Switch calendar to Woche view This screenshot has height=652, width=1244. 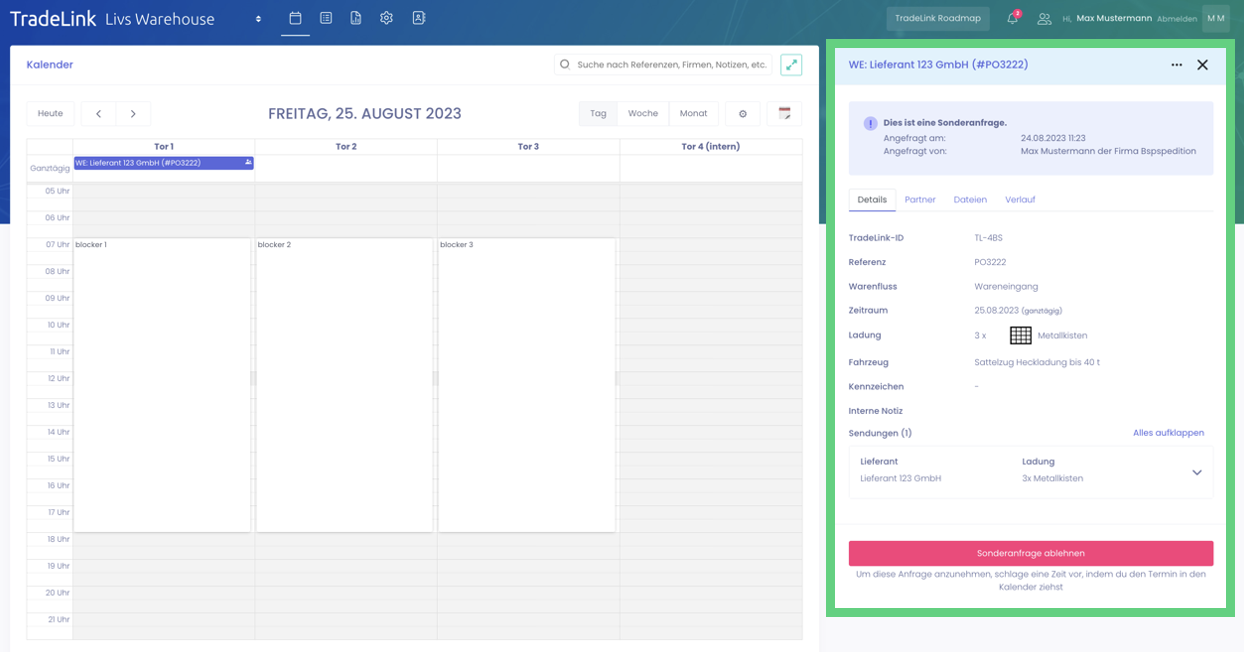[x=643, y=114]
